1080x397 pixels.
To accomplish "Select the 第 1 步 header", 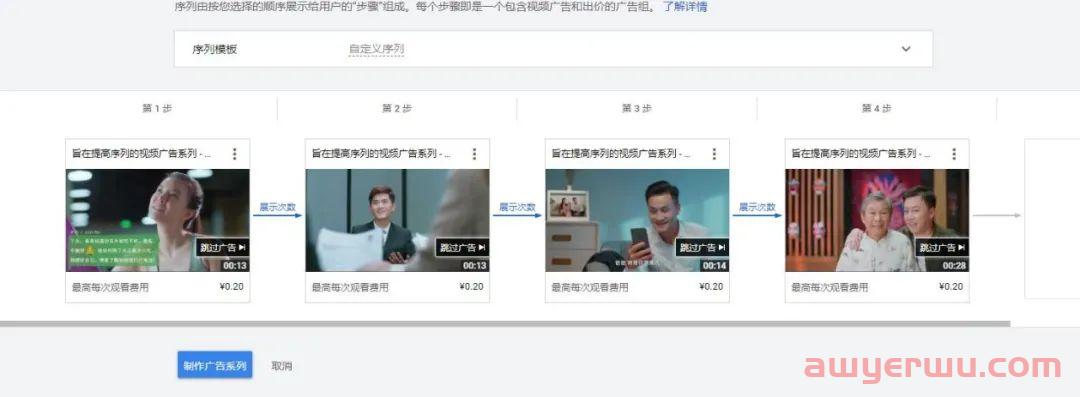I will [157, 108].
